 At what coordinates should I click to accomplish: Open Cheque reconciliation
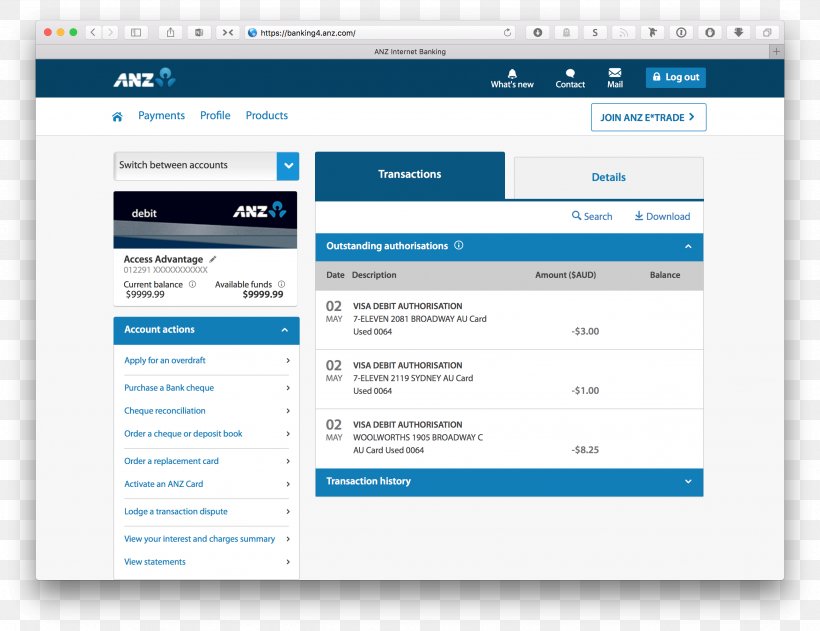[207, 410]
